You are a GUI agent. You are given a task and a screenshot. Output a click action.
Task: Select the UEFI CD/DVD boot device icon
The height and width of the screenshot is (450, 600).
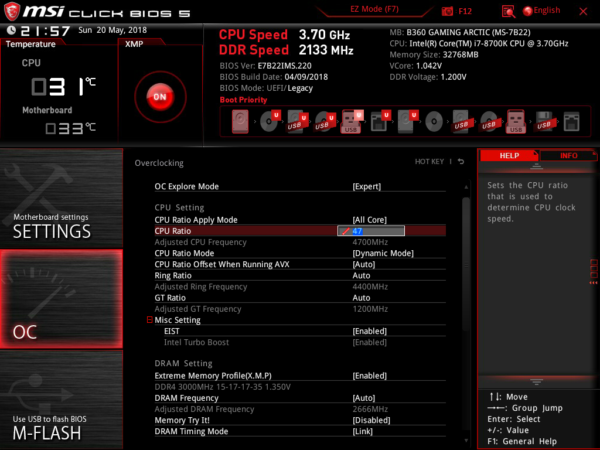coord(270,121)
